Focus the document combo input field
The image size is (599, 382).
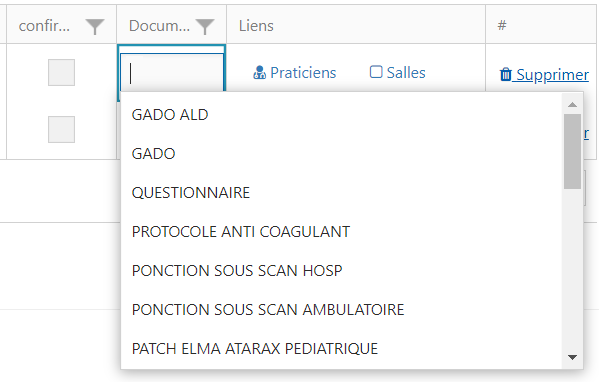coord(172,73)
